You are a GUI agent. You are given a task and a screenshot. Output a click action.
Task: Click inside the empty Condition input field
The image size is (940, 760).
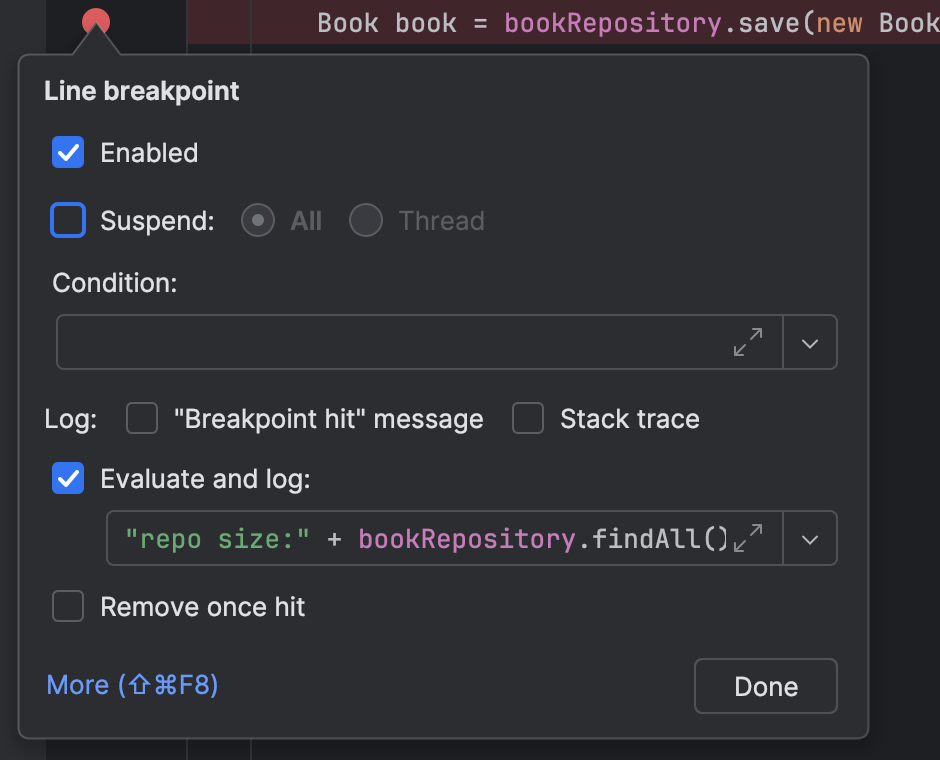click(400, 342)
